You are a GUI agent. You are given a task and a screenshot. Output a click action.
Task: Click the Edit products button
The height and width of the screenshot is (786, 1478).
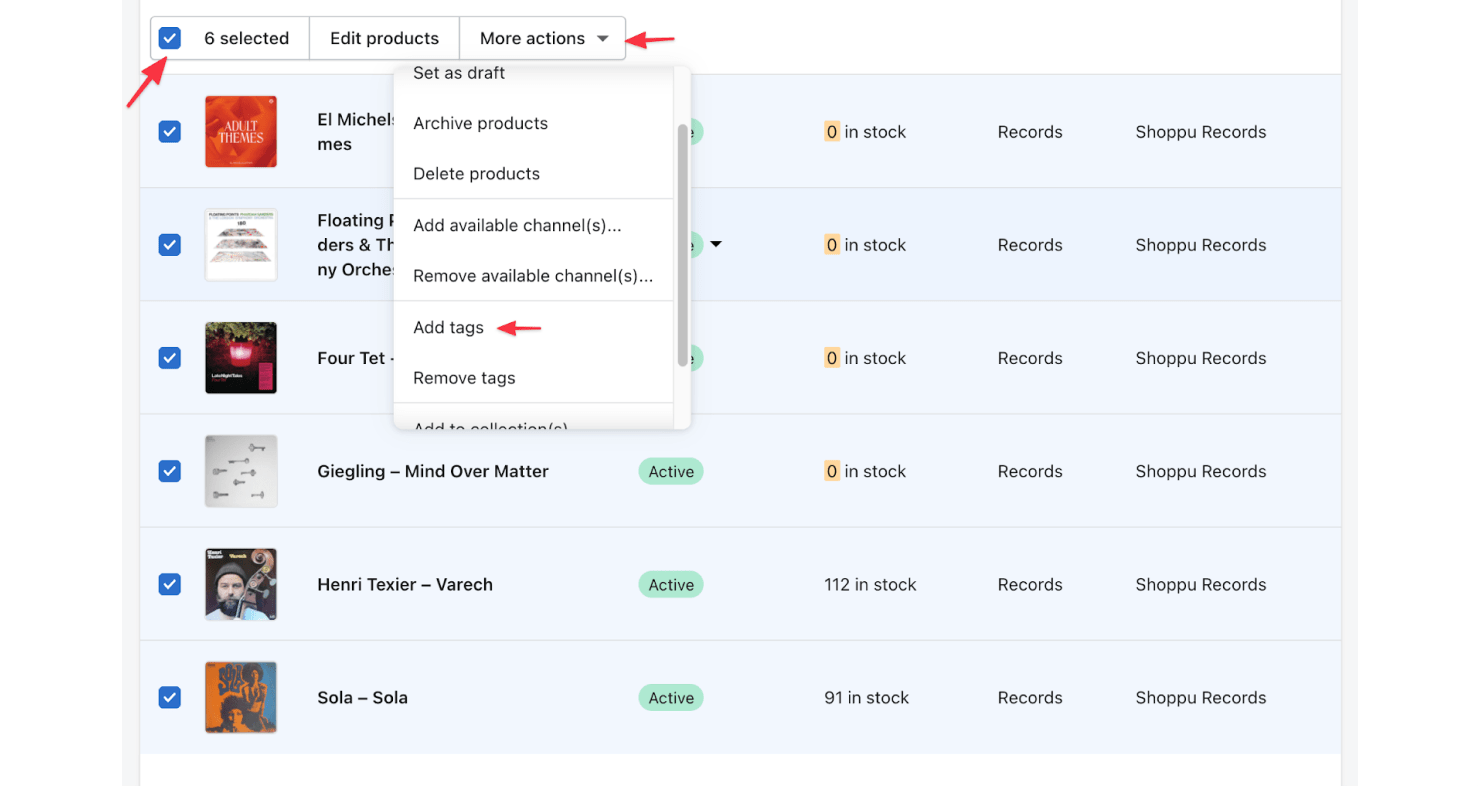point(384,38)
